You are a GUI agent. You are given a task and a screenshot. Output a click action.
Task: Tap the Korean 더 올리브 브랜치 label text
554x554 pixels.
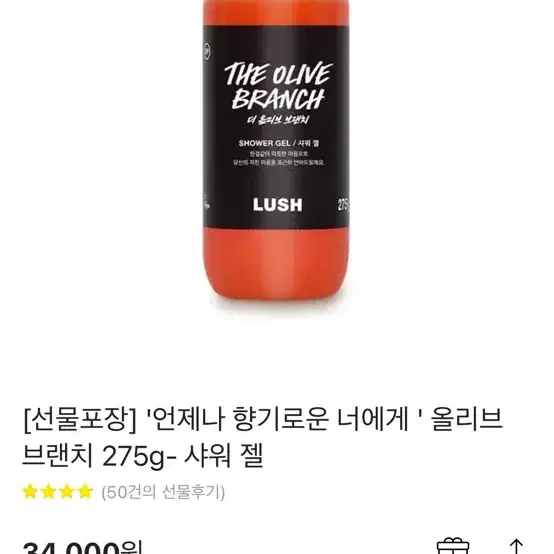pos(278,119)
